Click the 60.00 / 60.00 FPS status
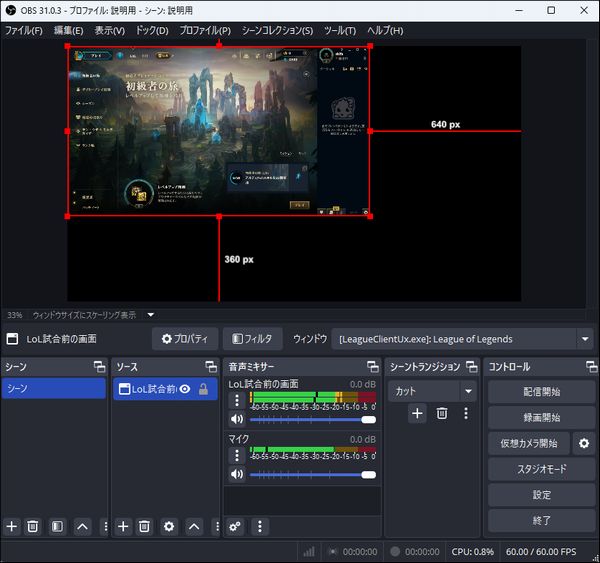Screen dimensions: 600x563 point(541,552)
